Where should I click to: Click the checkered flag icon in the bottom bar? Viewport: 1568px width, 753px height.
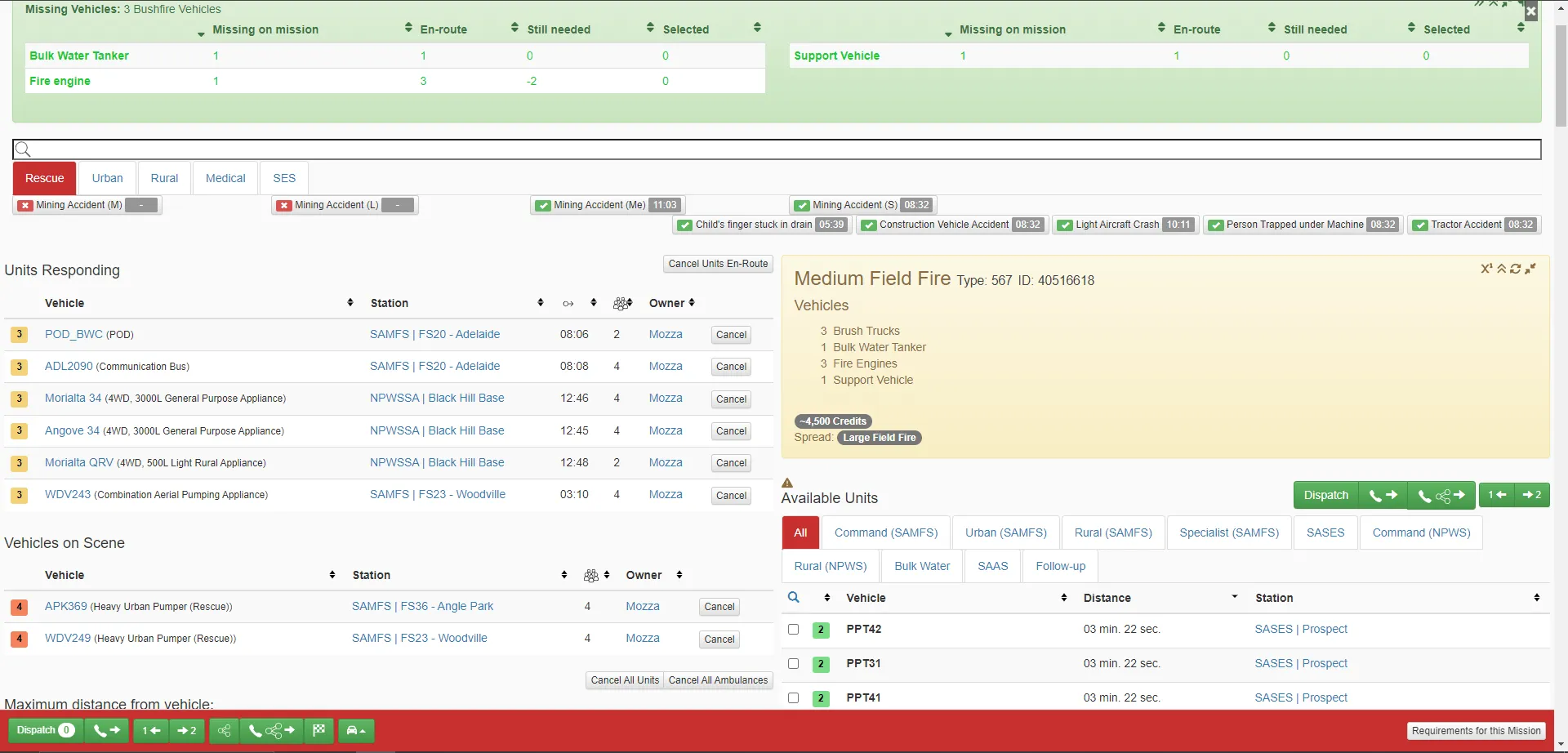tap(319, 730)
